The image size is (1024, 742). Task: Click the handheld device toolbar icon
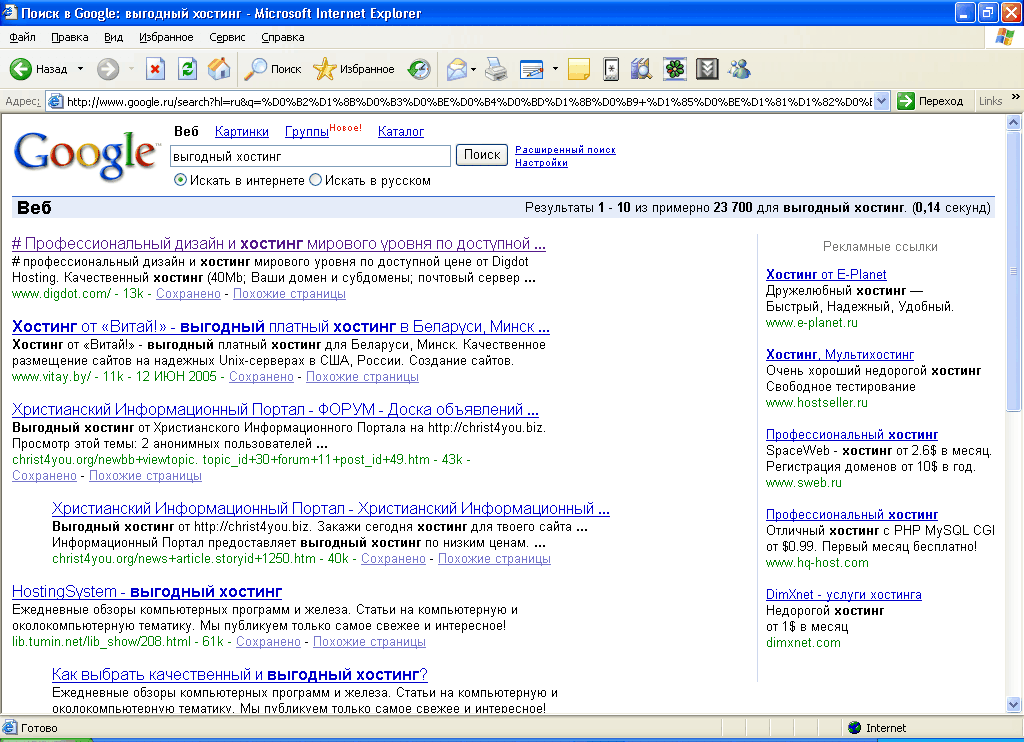point(611,69)
